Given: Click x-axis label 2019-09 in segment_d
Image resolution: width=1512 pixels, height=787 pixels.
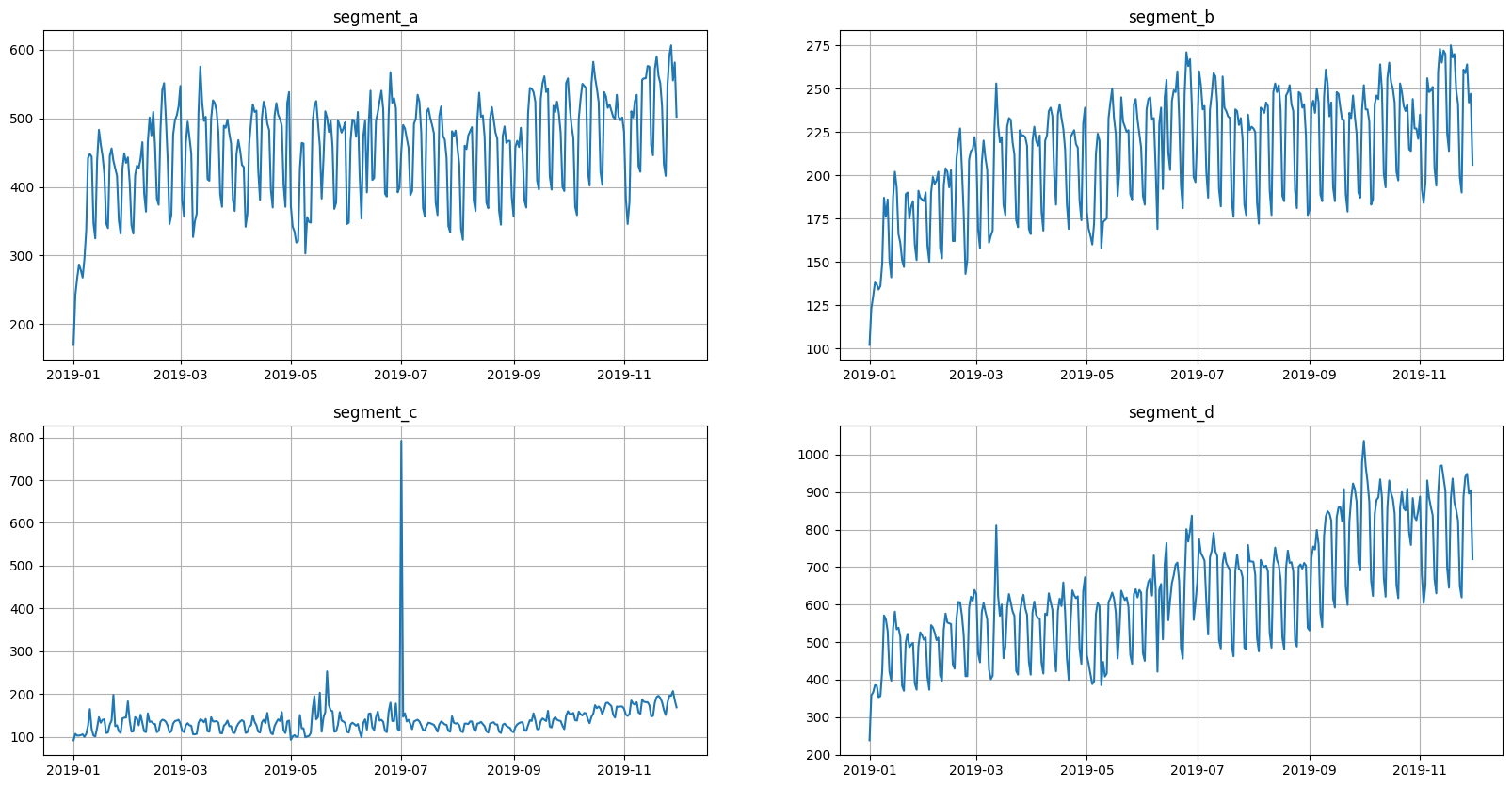Looking at the screenshot, I should [1310, 770].
